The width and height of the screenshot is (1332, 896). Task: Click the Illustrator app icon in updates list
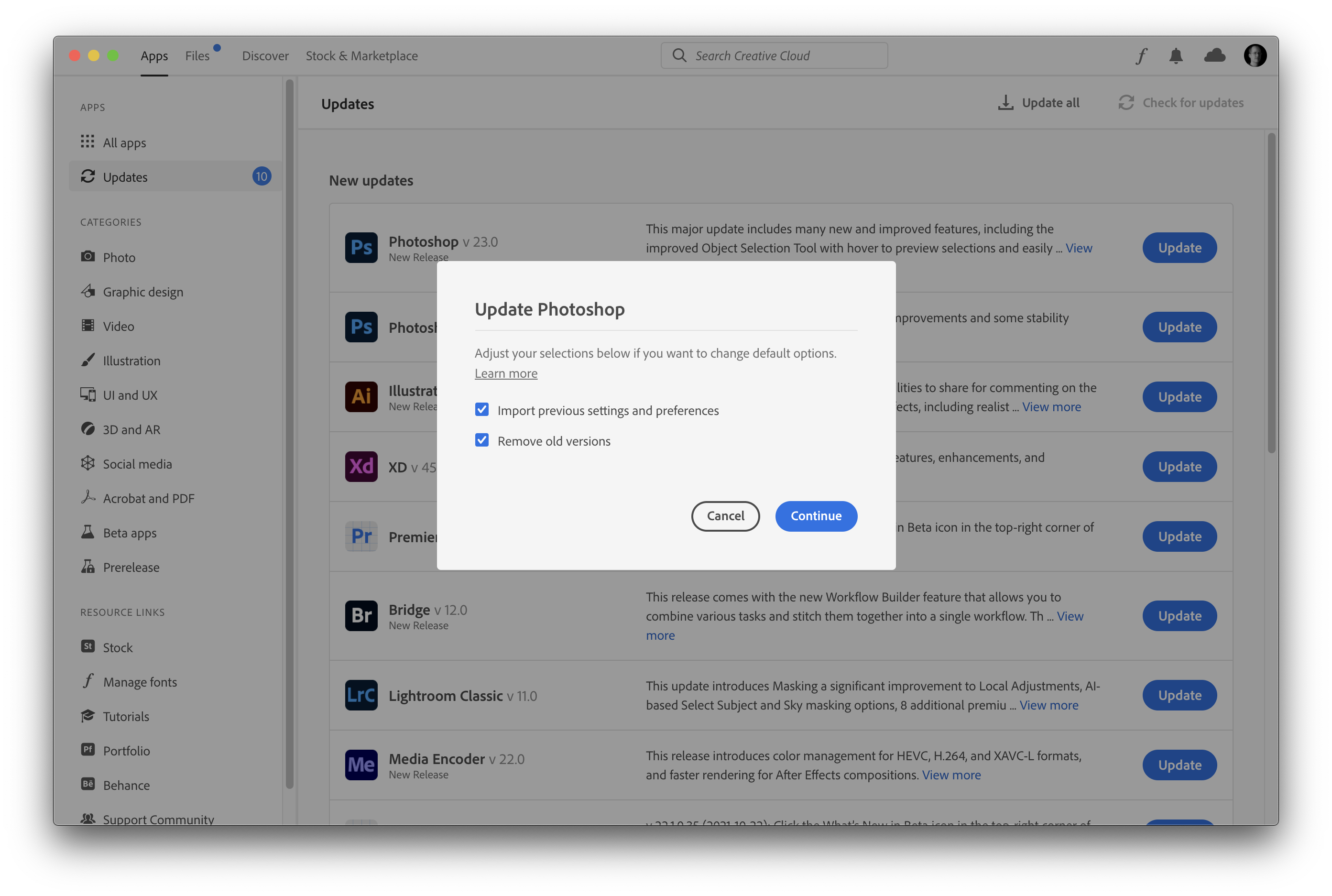pyautogui.click(x=361, y=396)
